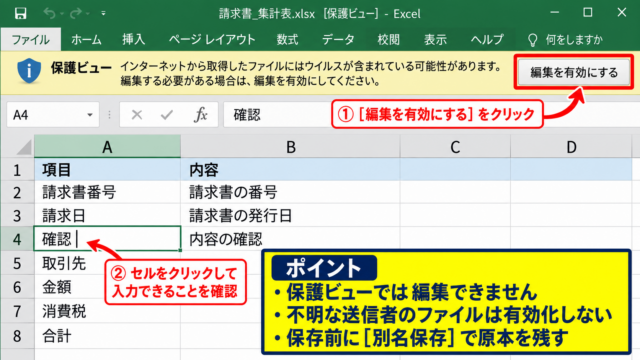Image resolution: width=640 pixels, height=360 pixels.
Task: Click cell 請求書の発行日
Action: 291,216
